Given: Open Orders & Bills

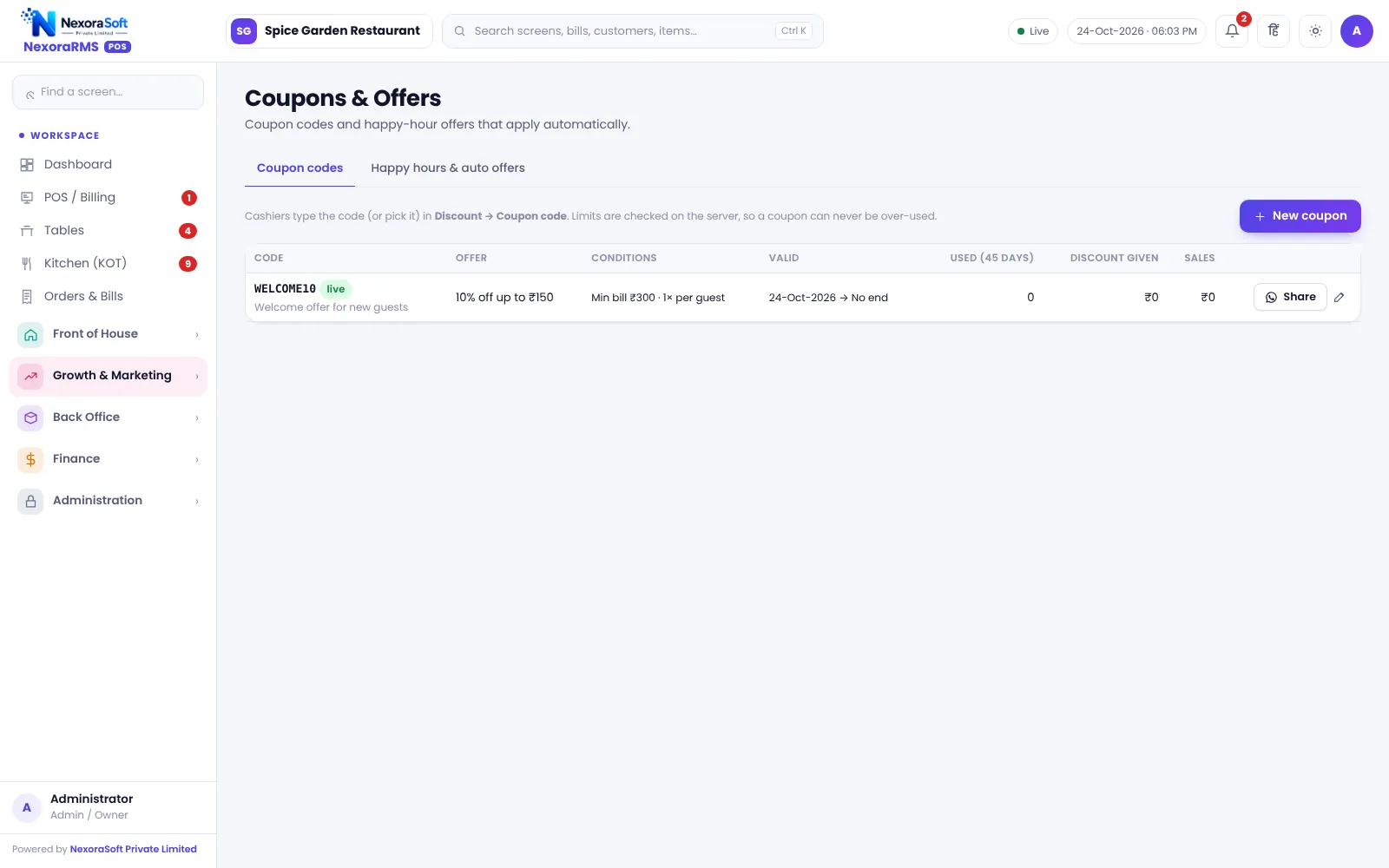Looking at the screenshot, I should 108,296.
